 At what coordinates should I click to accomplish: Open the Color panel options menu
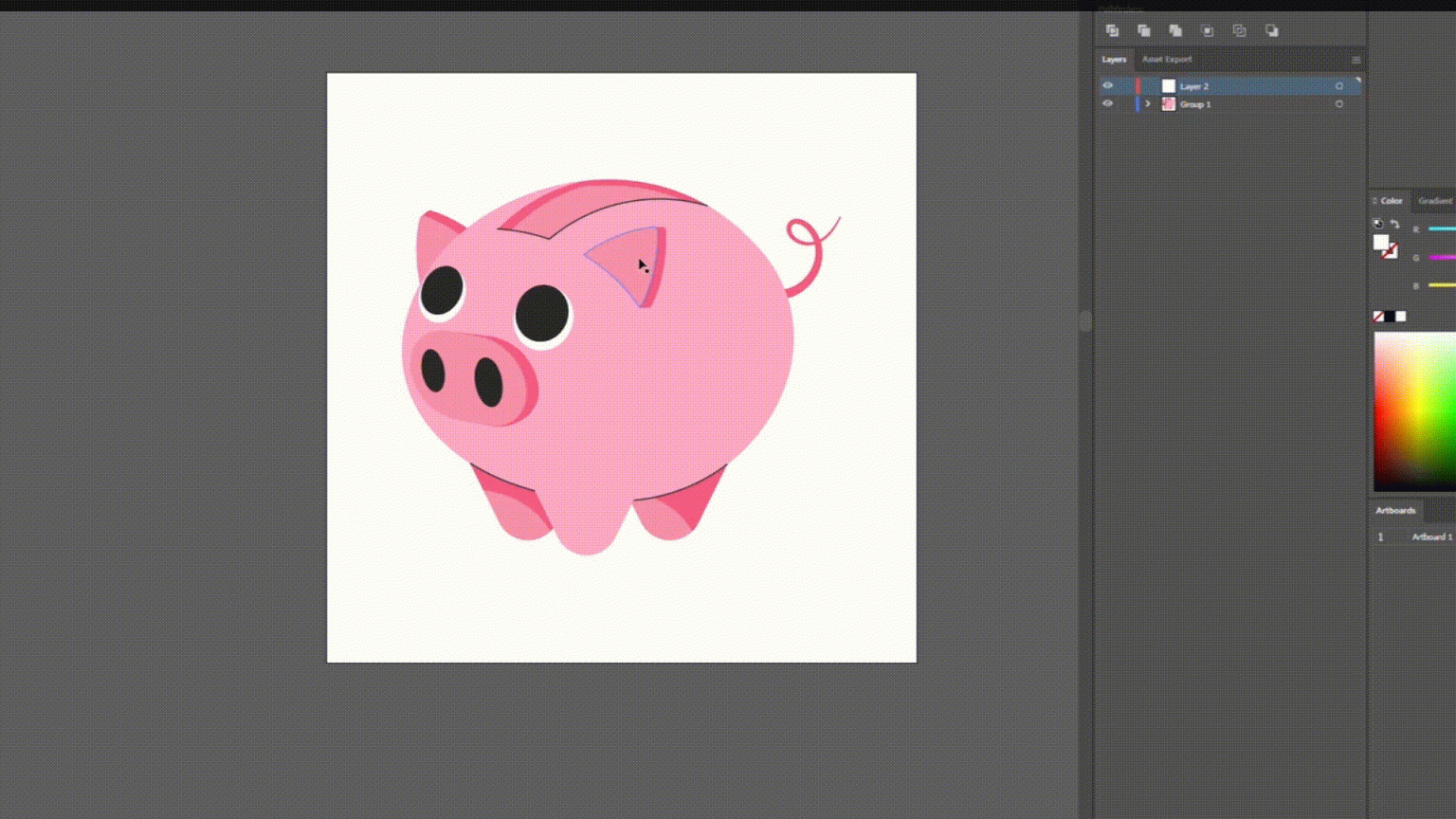click(1376, 200)
